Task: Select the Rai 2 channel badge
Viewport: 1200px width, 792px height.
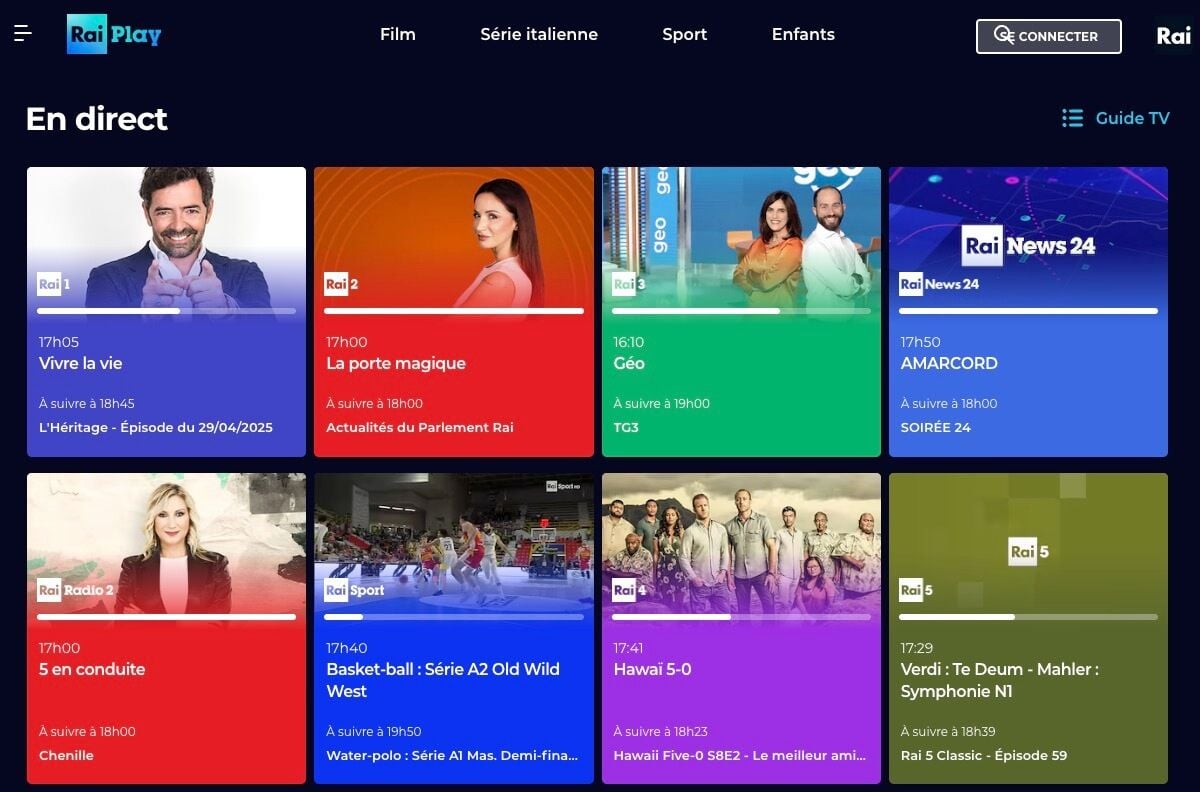Action: 339,284
